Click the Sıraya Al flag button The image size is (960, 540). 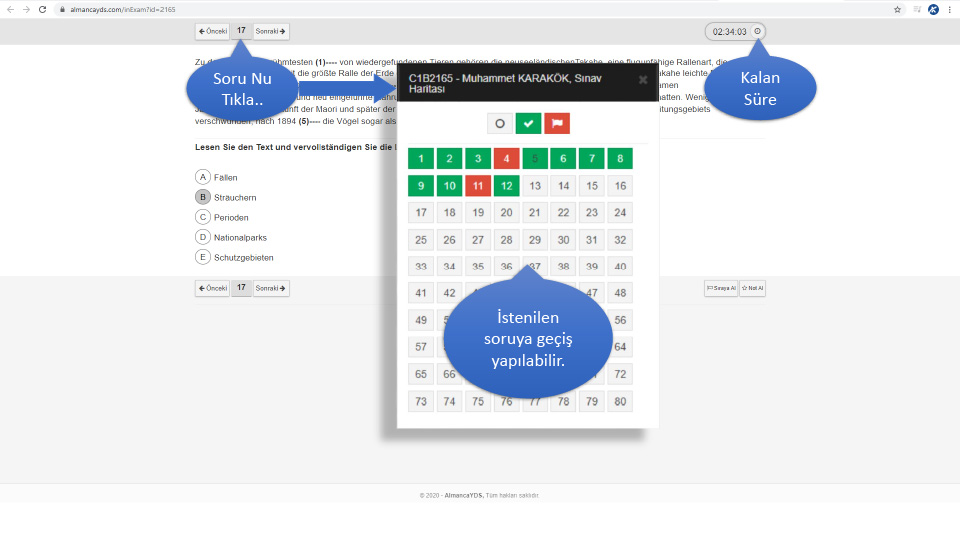pyautogui.click(x=721, y=288)
